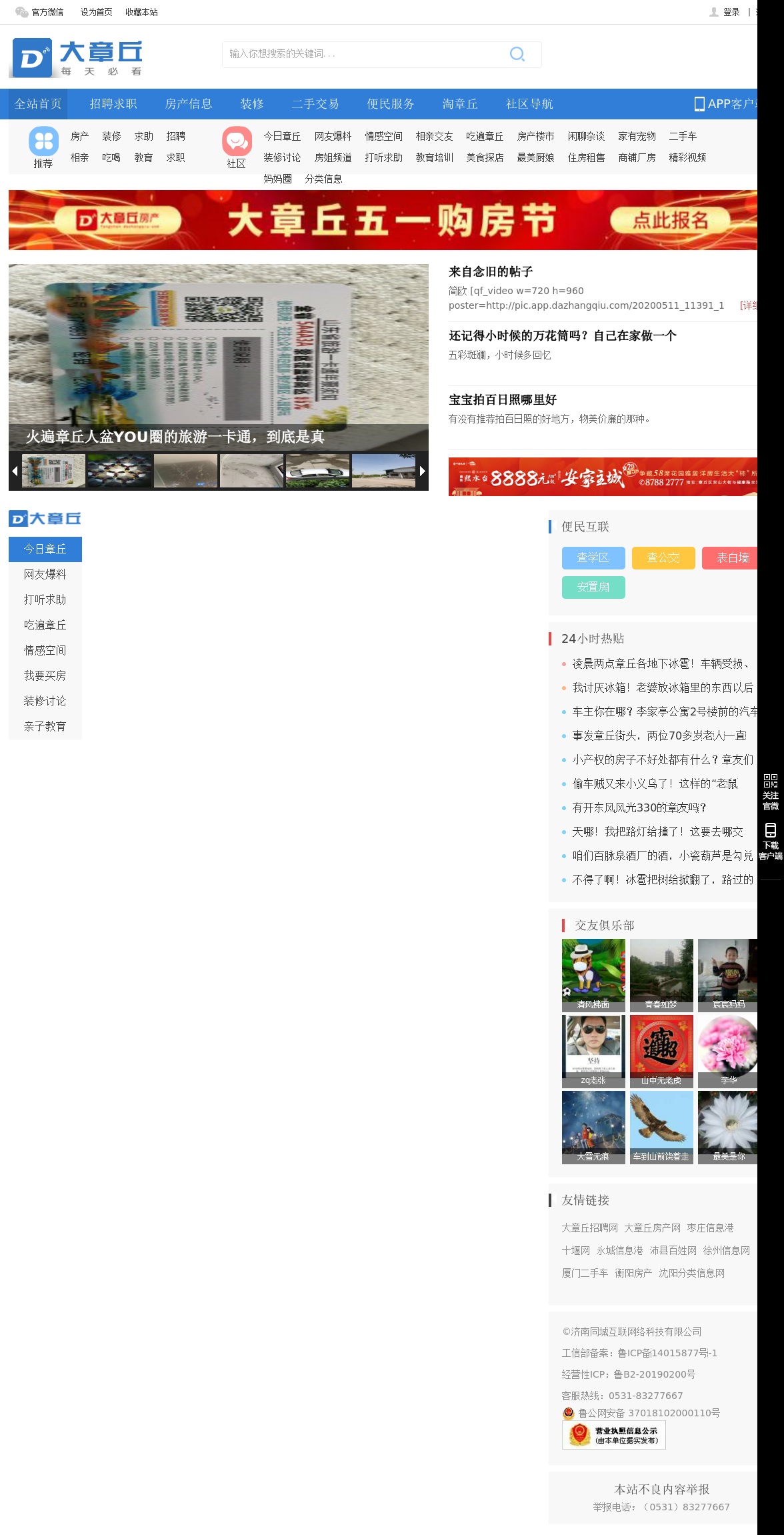Image resolution: width=784 pixels, height=1535 pixels.
Task: Click the search magnifier icon
Action: (x=517, y=54)
